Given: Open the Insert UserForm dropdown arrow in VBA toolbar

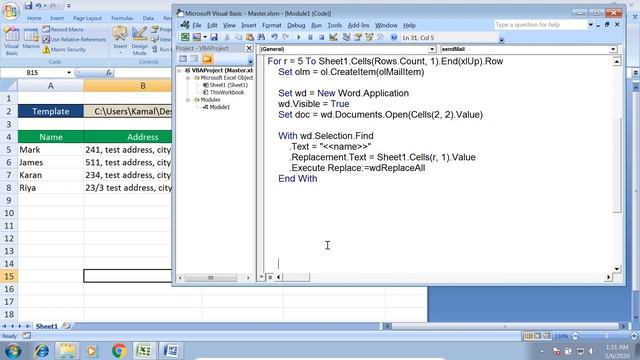Looking at the screenshot, I should pos(205,37).
